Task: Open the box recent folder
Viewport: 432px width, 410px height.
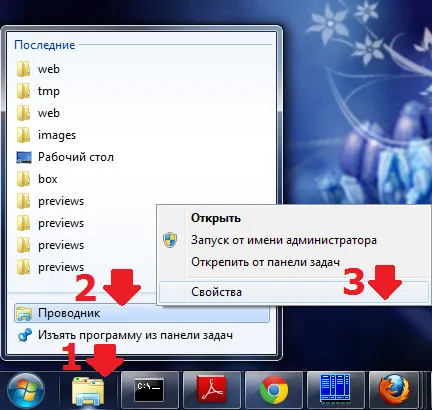Action: coord(142,179)
